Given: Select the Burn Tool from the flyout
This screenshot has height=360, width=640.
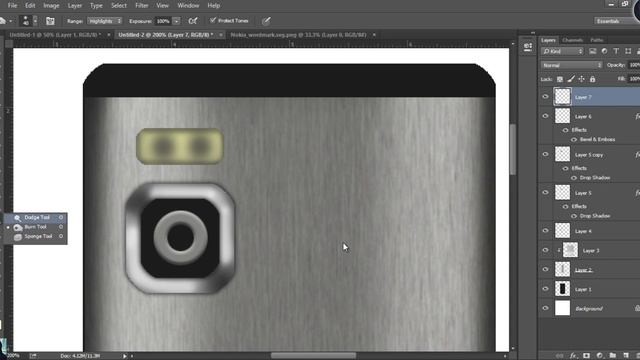Looking at the screenshot, I should pyautogui.click(x=36, y=227).
